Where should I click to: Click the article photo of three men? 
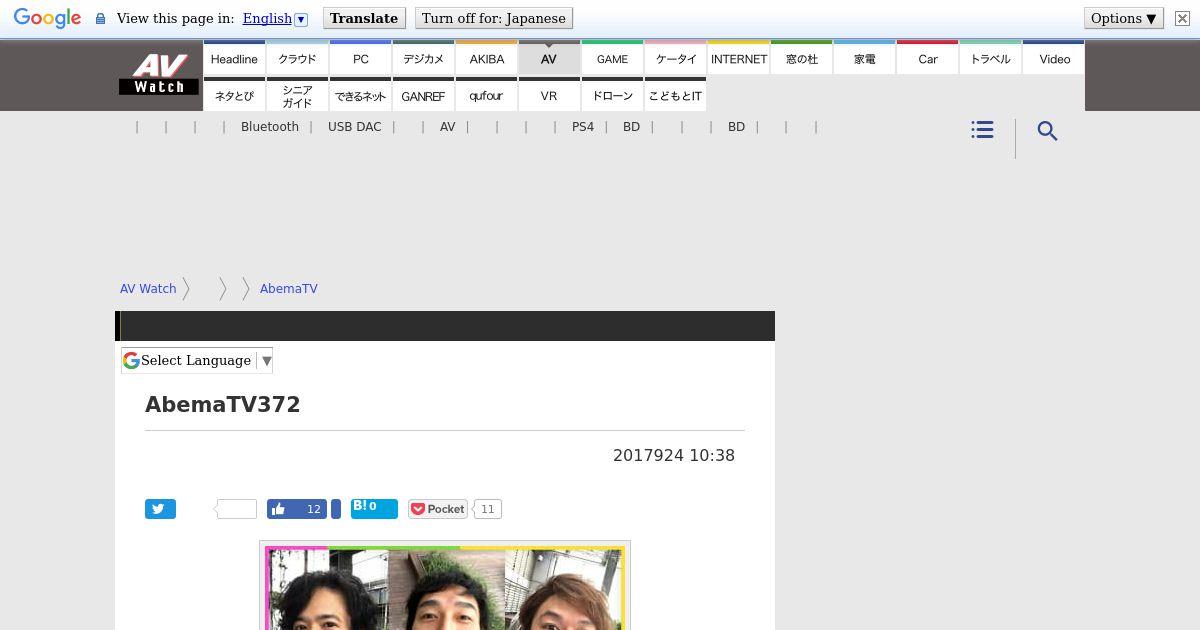coord(445,587)
